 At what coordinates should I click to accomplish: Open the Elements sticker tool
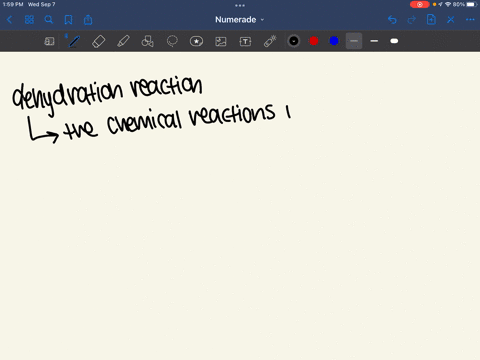196,41
